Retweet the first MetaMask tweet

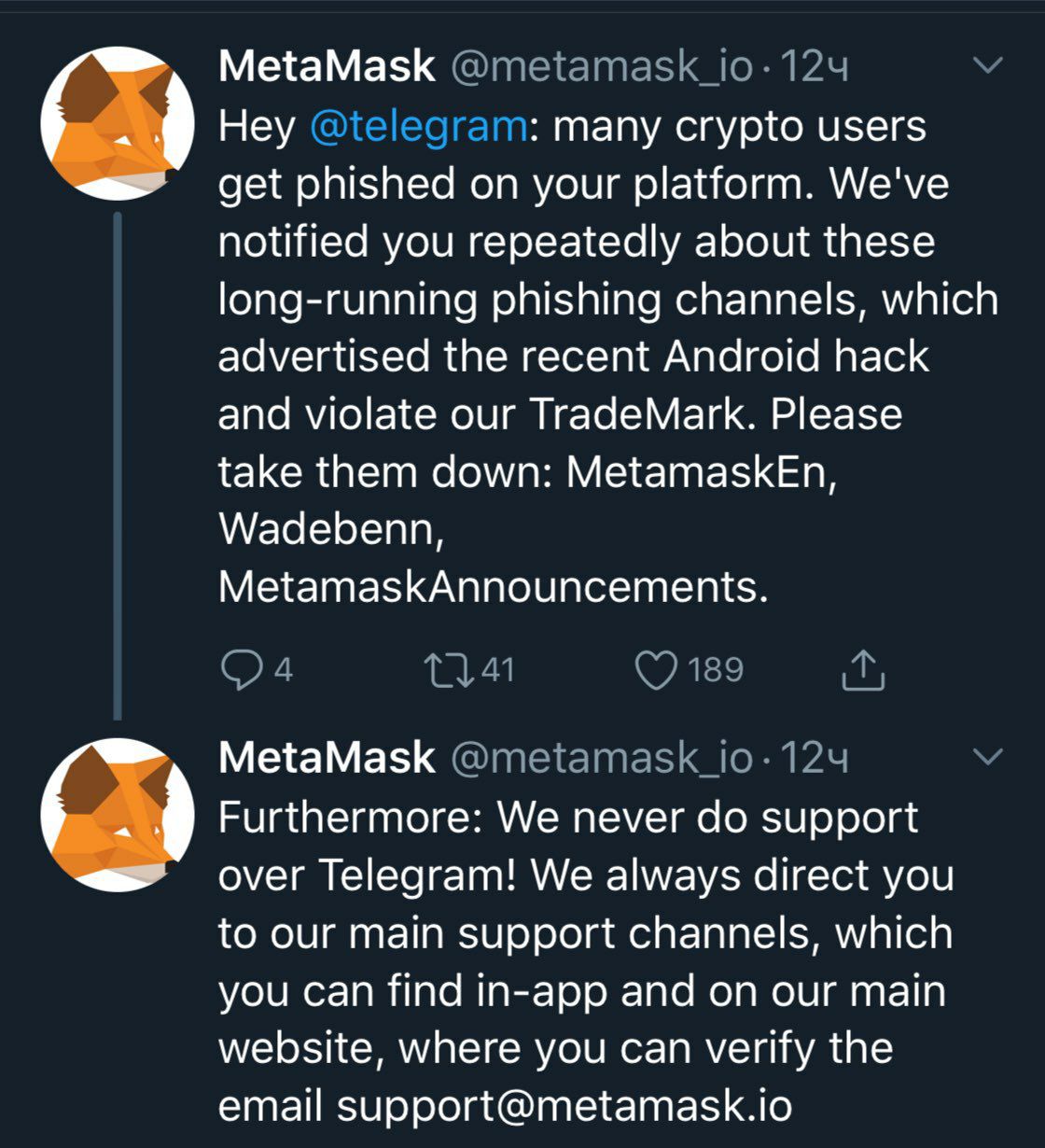click(449, 670)
